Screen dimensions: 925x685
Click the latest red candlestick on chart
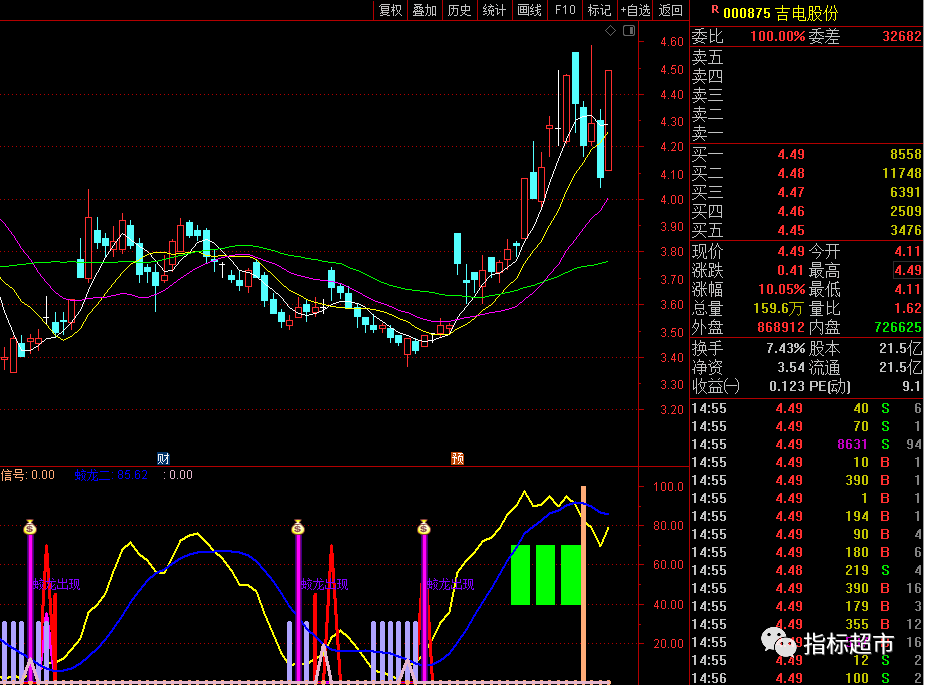pos(608,120)
